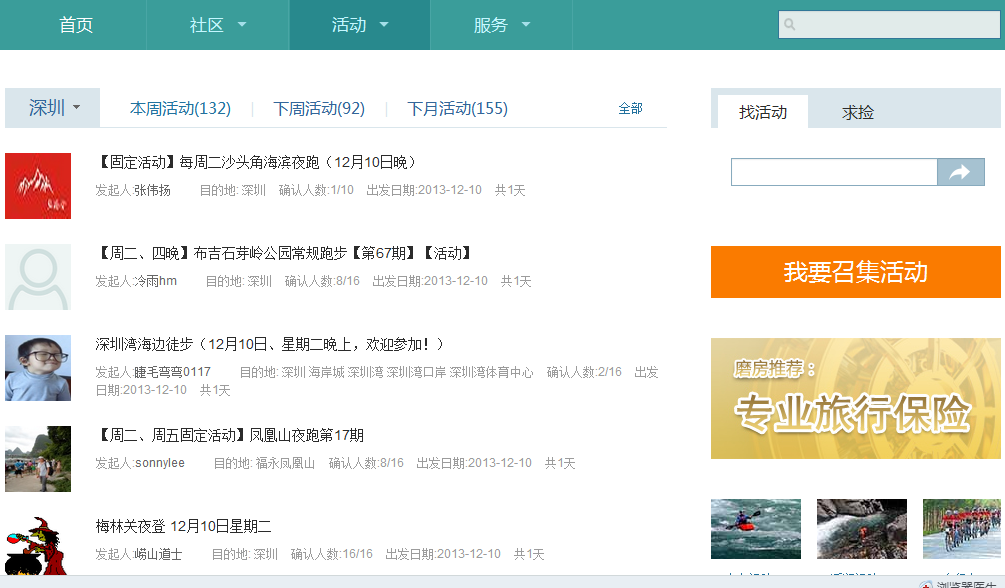This screenshot has height=588, width=1005.
Task: Open the 活动 navigation menu
Action: (359, 25)
